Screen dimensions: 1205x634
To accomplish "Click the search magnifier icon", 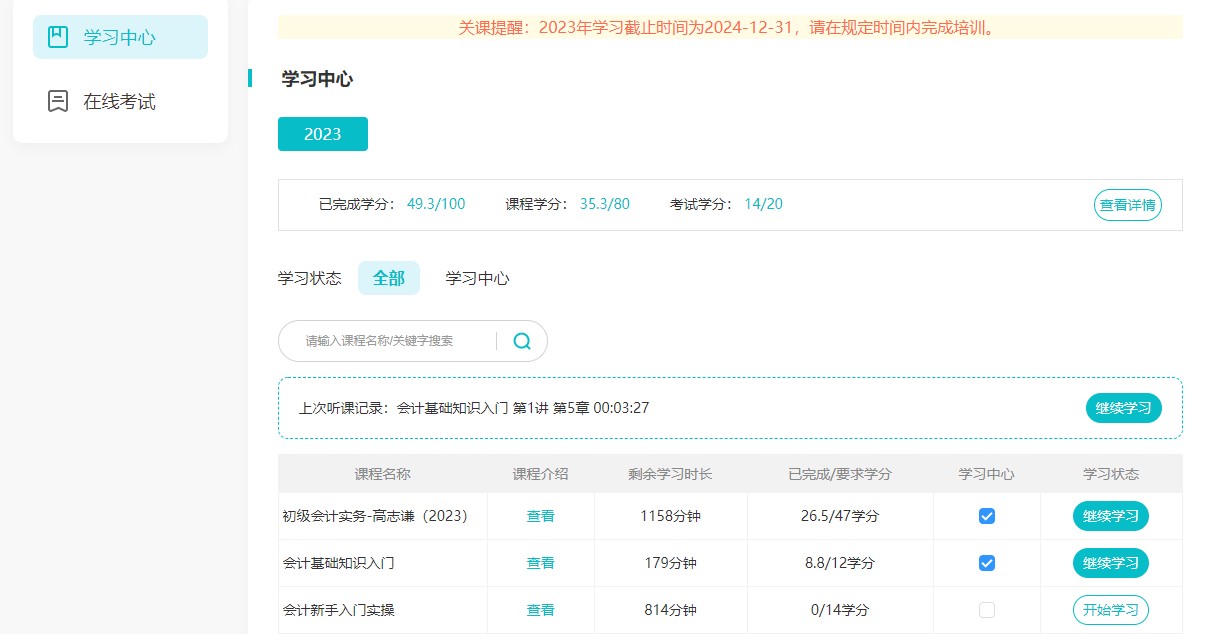I will [522, 341].
